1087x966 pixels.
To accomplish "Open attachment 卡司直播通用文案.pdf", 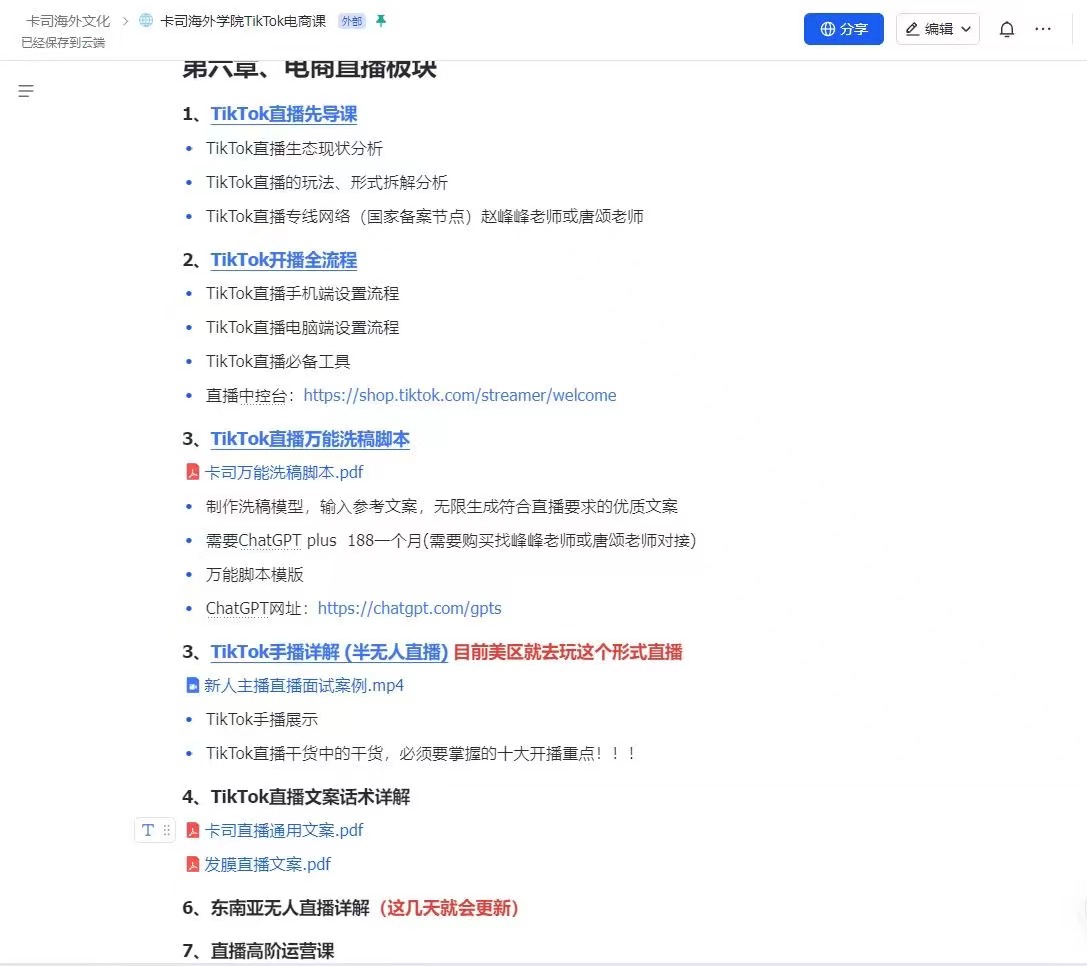I will click(x=284, y=830).
